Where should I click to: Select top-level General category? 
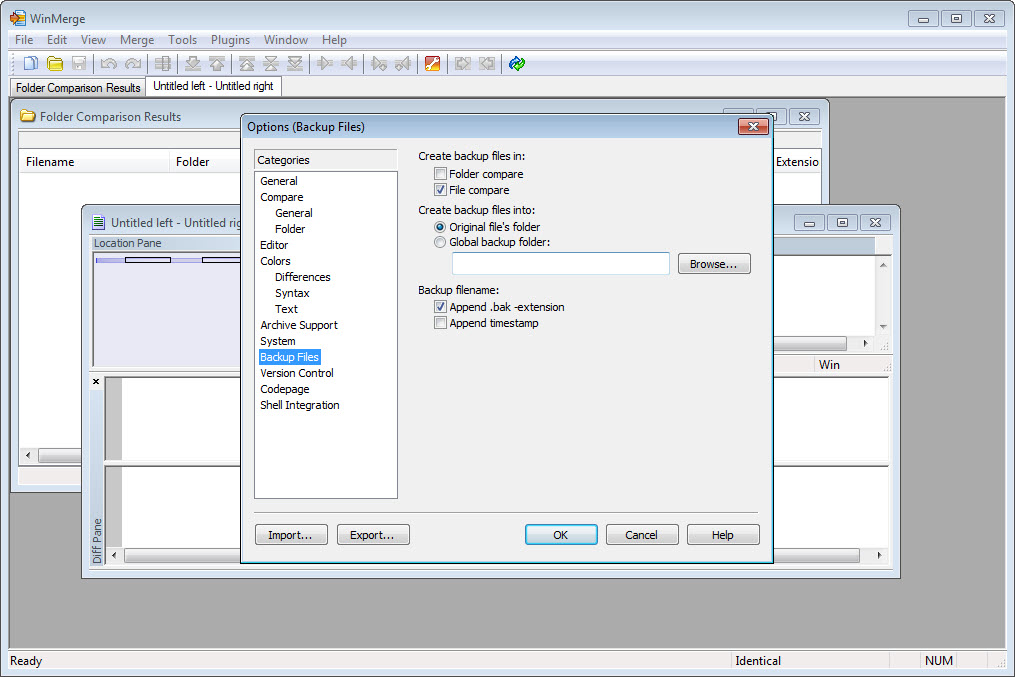pos(279,181)
